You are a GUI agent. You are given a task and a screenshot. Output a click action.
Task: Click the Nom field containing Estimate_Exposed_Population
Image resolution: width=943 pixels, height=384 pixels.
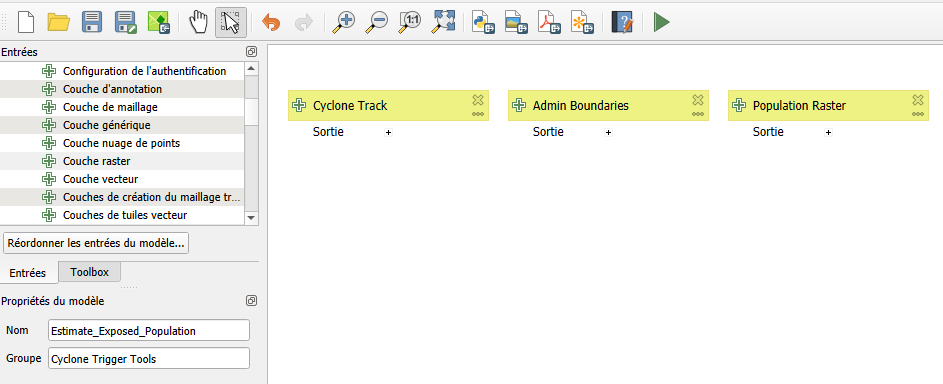pos(149,331)
